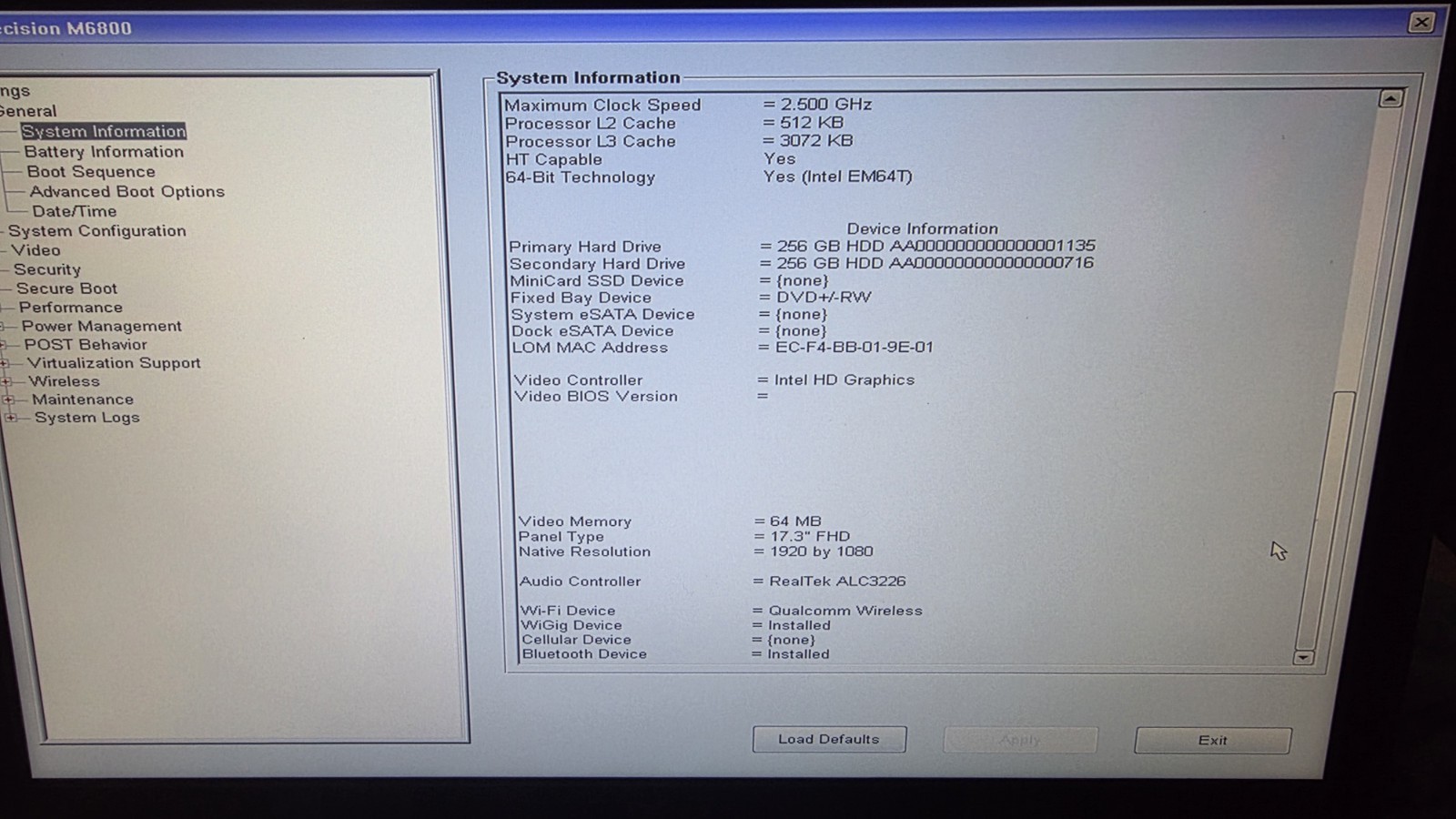Select Maintenance category
The height and width of the screenshot is (819, 1456).
pyautogui.click(x=83, y=399)
